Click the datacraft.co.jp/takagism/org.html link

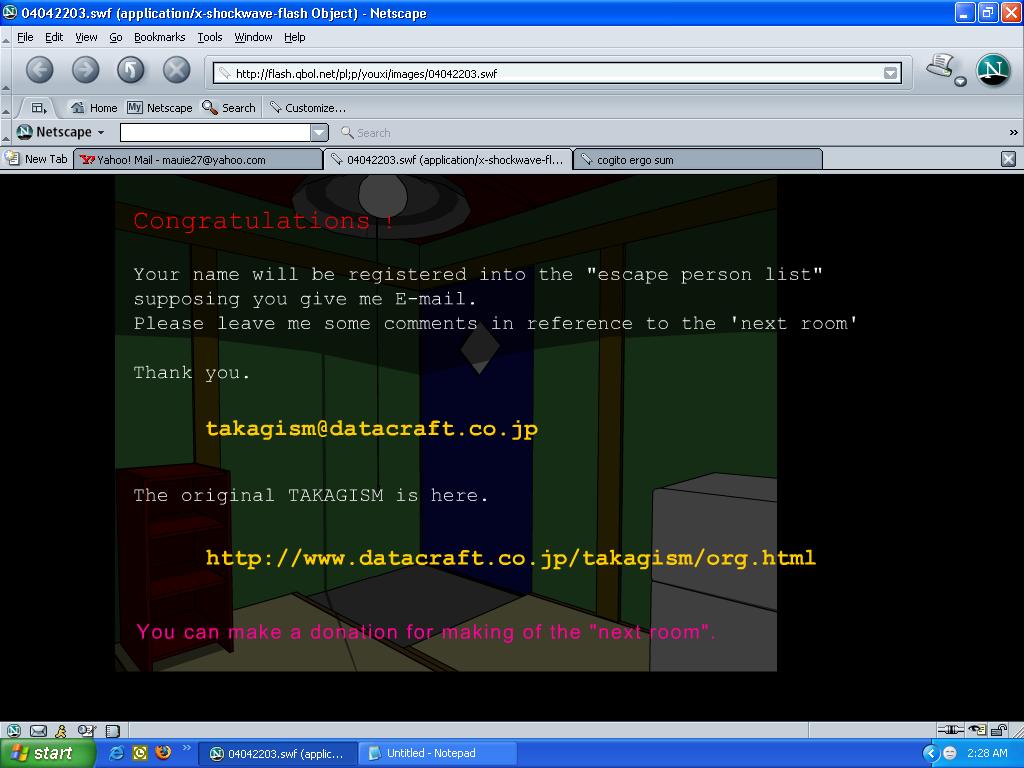click(x=511, y=558)
